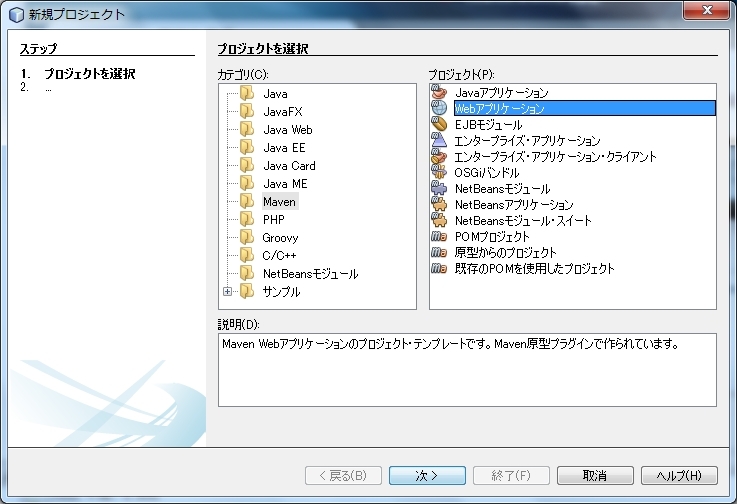Click the C/C++ folder icon
The height and width of the screenshot is (504, 737).
pos(247,255)
